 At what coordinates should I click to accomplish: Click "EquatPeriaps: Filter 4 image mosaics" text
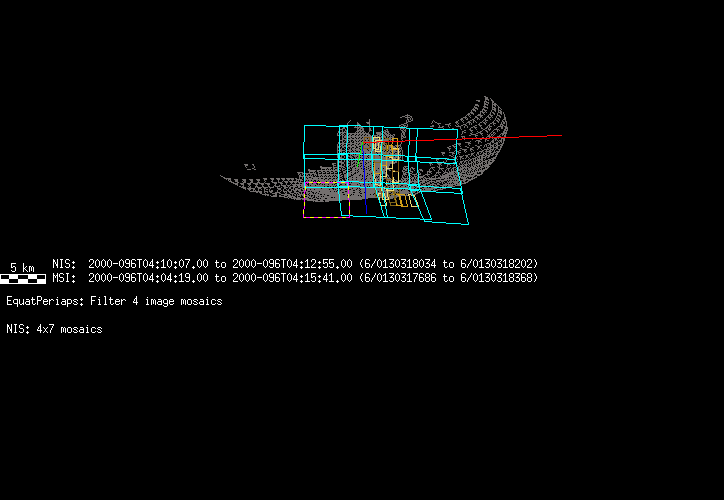tap(115, 301)
